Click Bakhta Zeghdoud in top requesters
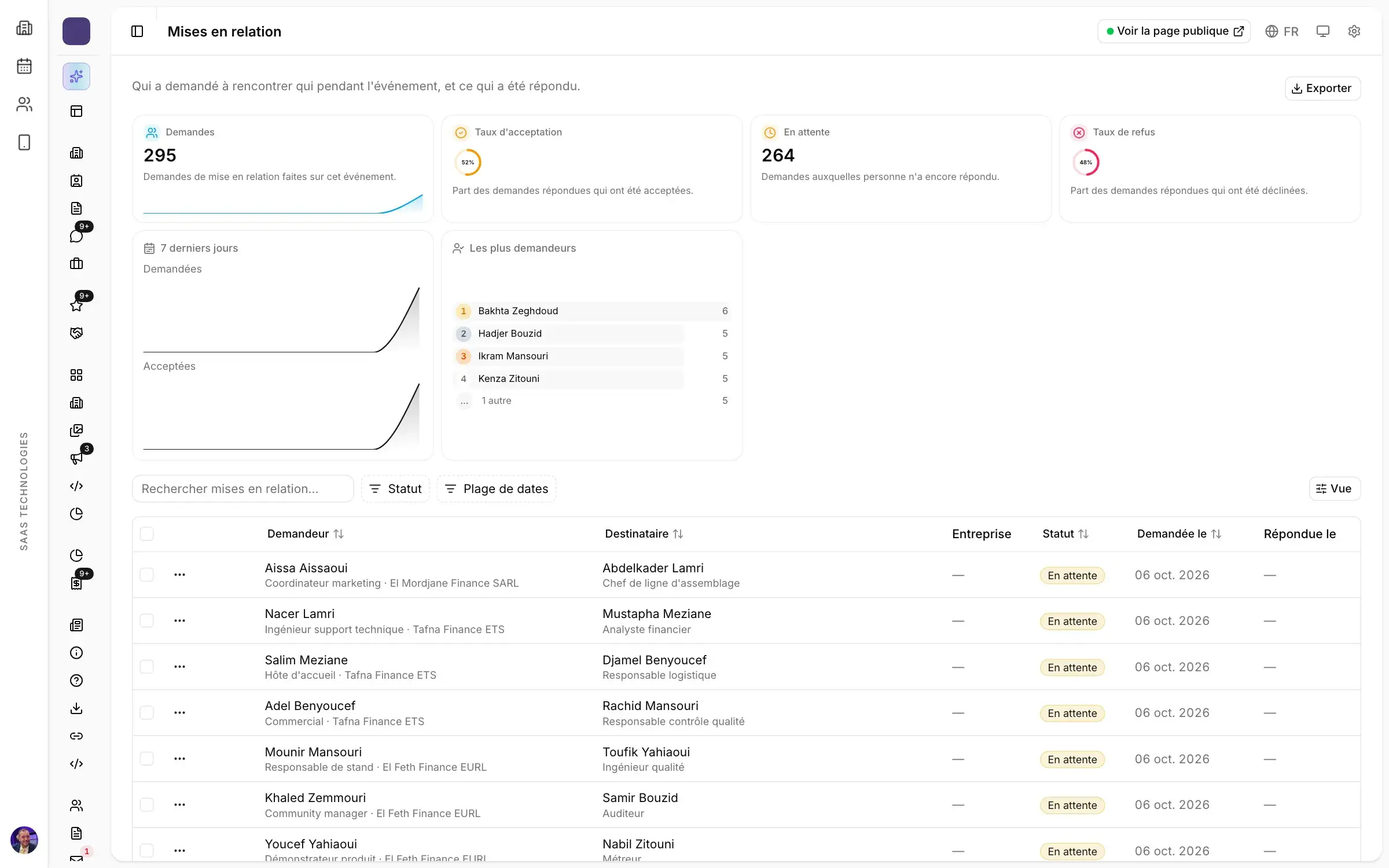 click(x=518, y=311)
